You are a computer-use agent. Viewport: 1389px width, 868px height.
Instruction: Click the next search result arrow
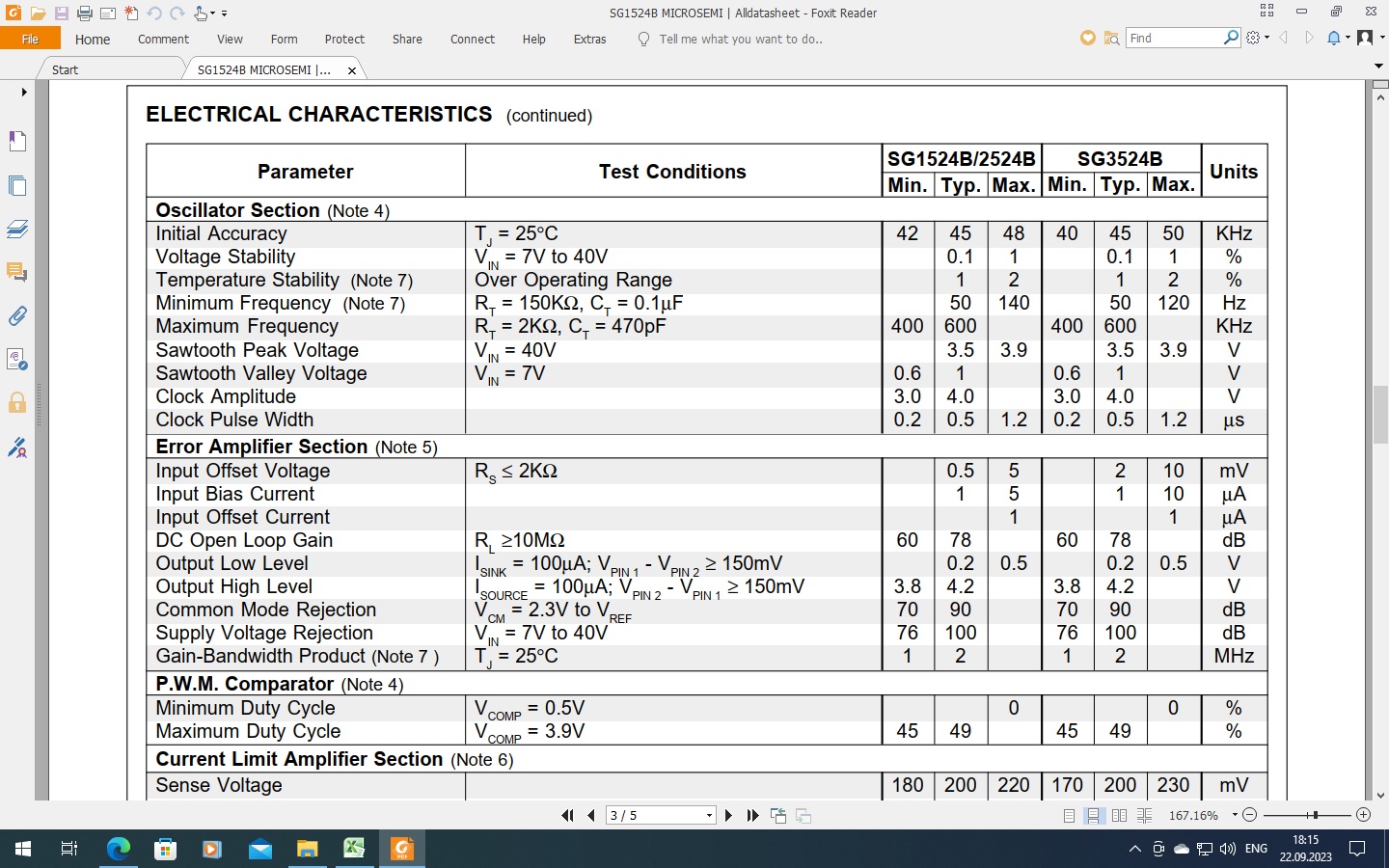pyautogui.click(x=1309, y=38)
